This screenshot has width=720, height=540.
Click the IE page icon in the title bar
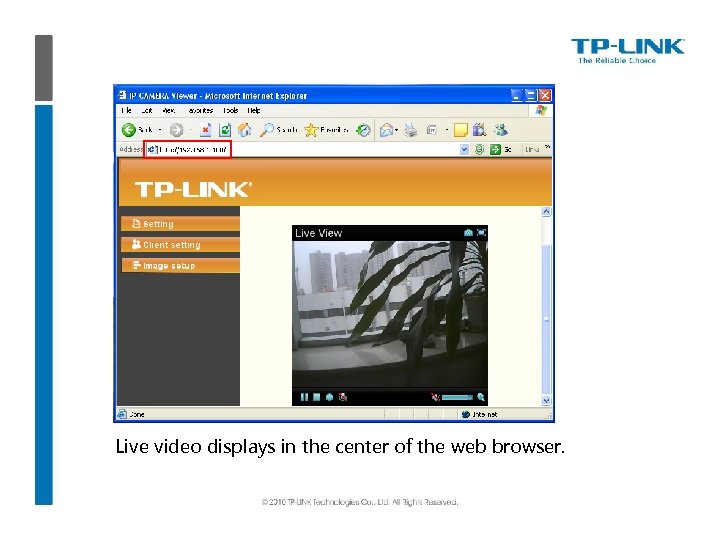pyautogui.click(x=122, y=95)
